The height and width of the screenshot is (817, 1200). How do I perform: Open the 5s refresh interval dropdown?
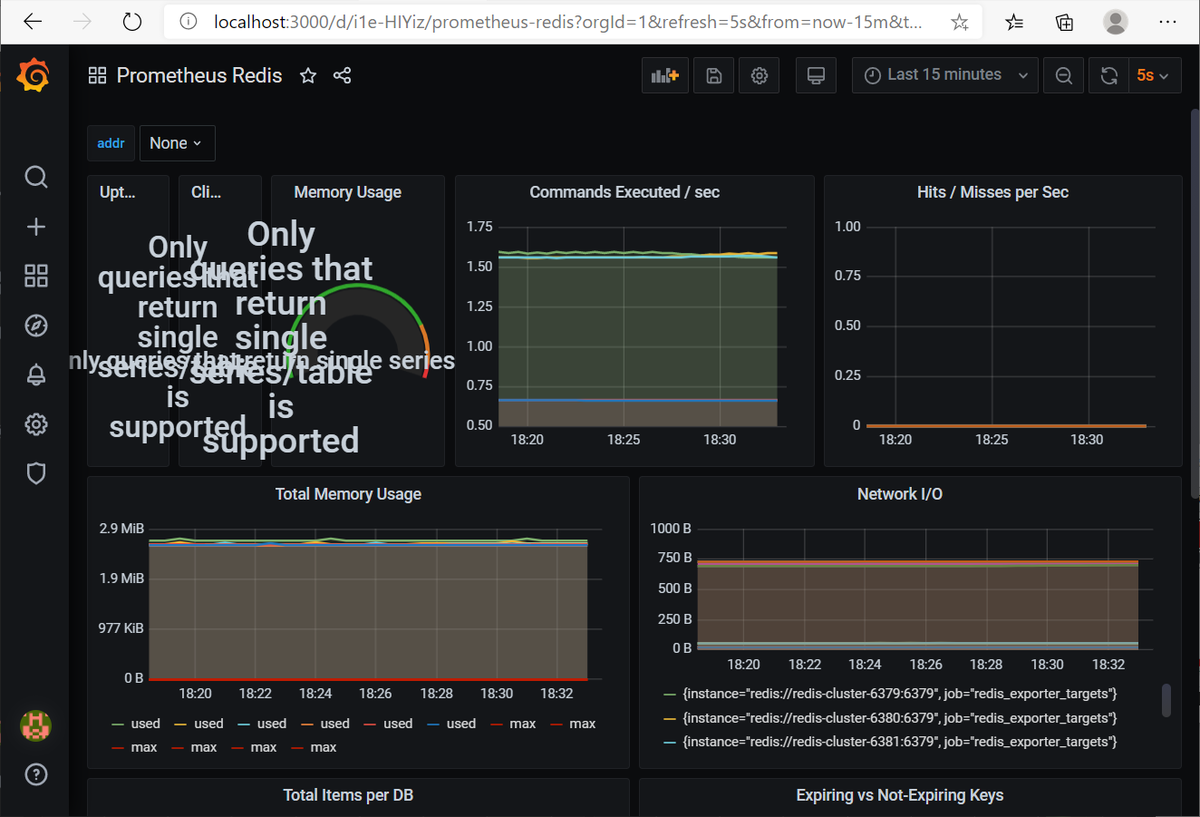pos(1153,75)
